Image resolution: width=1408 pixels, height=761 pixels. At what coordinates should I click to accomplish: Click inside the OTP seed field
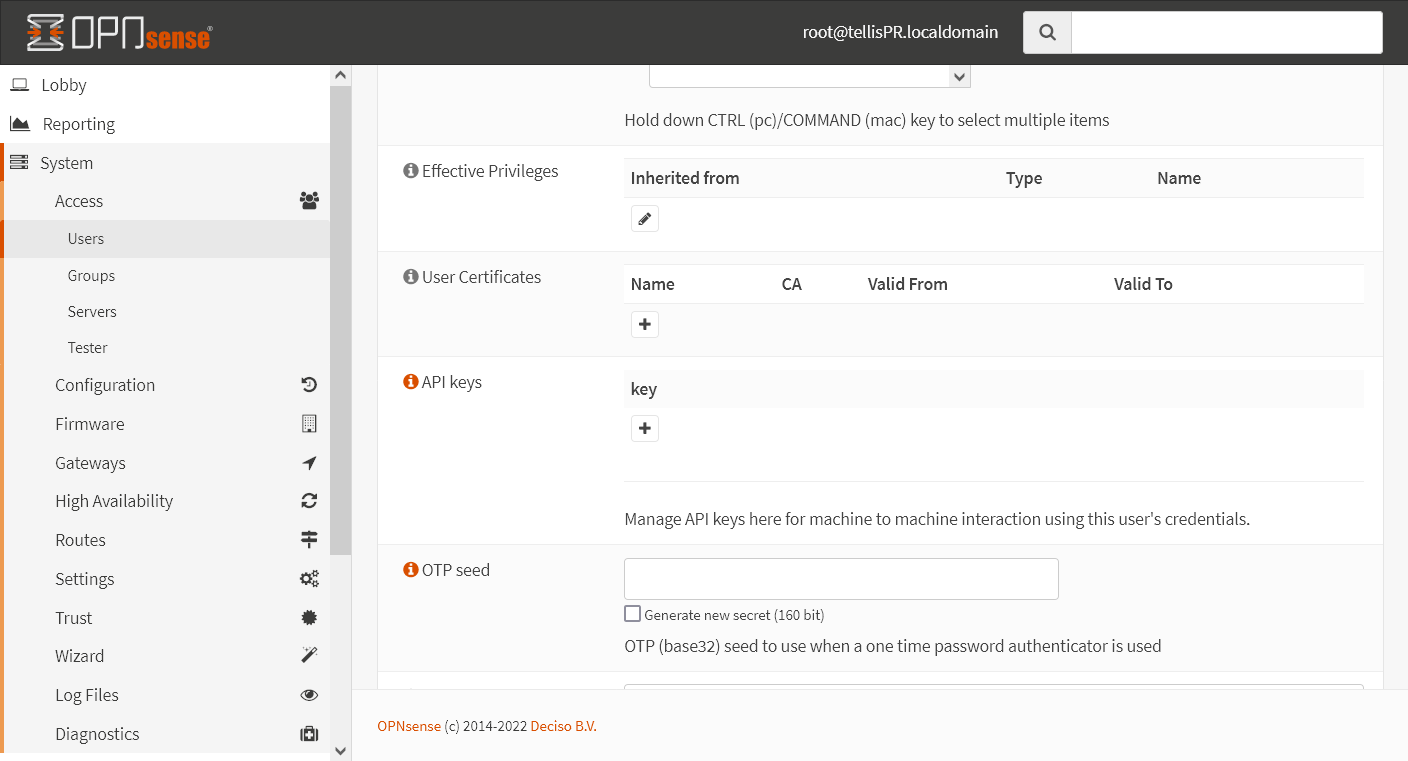pos(840,578)
